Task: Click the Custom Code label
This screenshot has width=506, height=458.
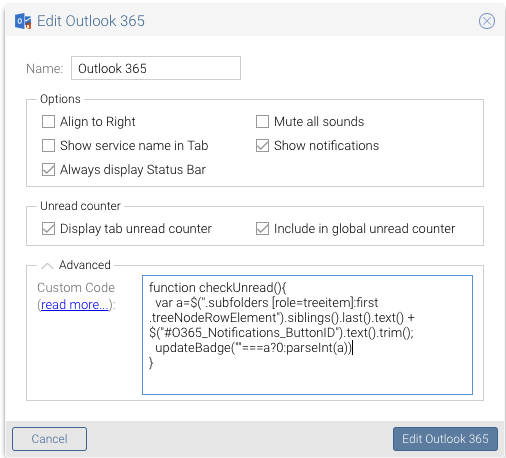Action: pyautogui.click(x=76, y=287)
